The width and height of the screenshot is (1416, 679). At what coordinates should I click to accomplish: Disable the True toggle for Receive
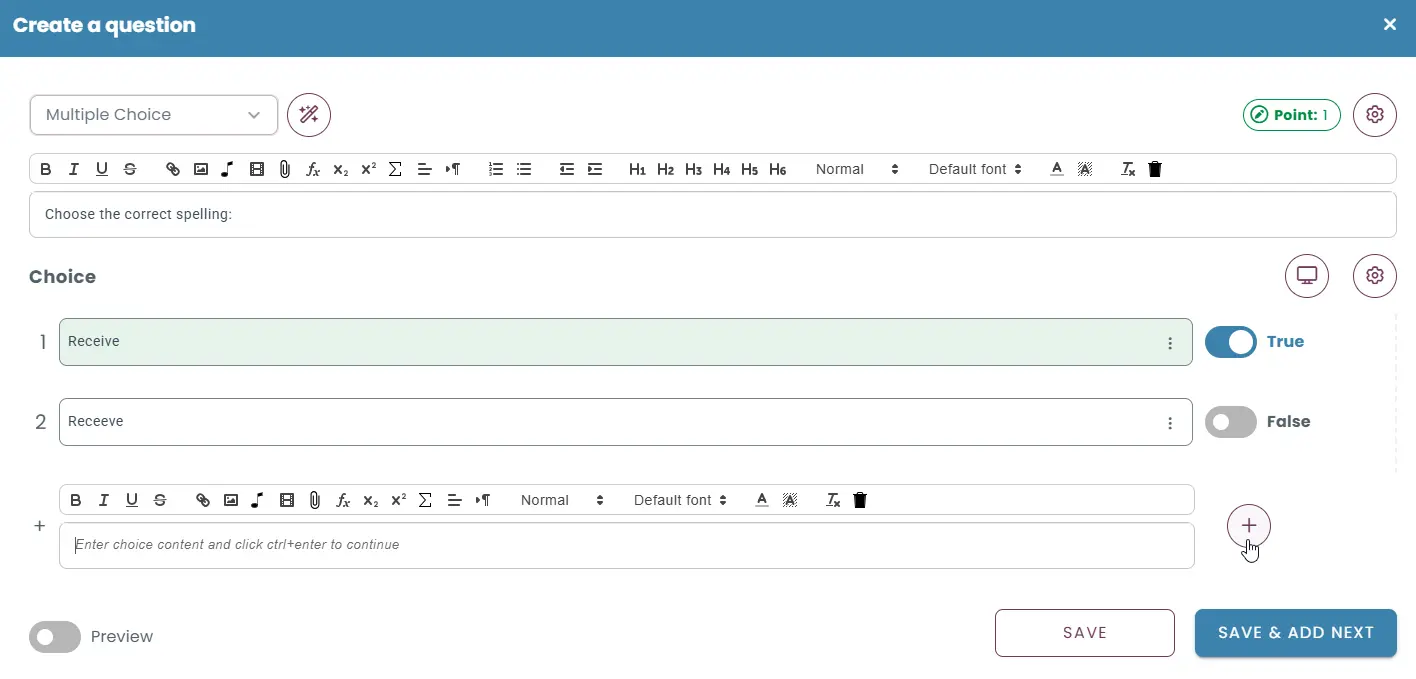click(x=1230, y=342)
